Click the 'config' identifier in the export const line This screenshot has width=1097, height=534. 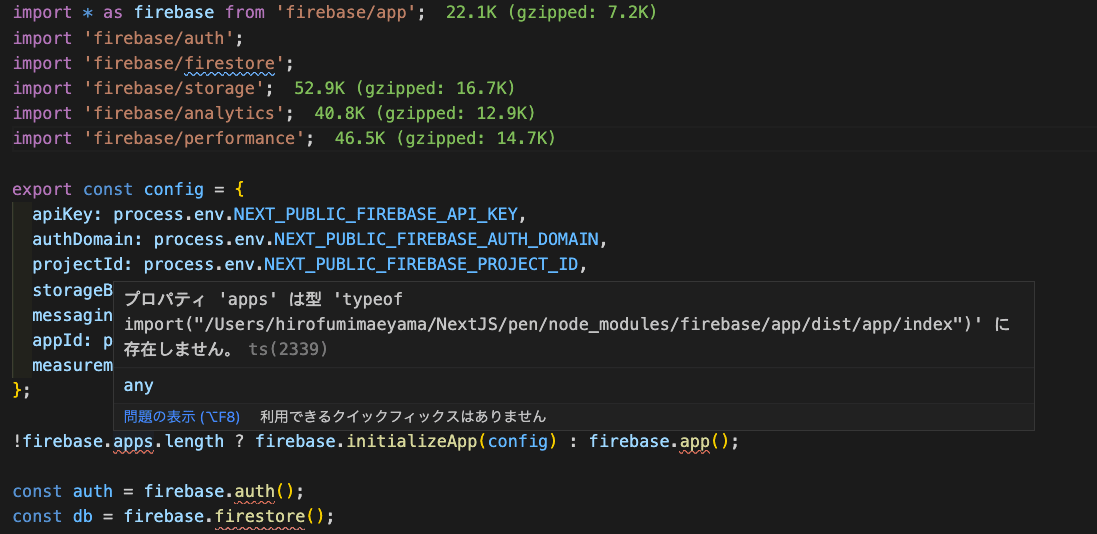coord(174,189)
